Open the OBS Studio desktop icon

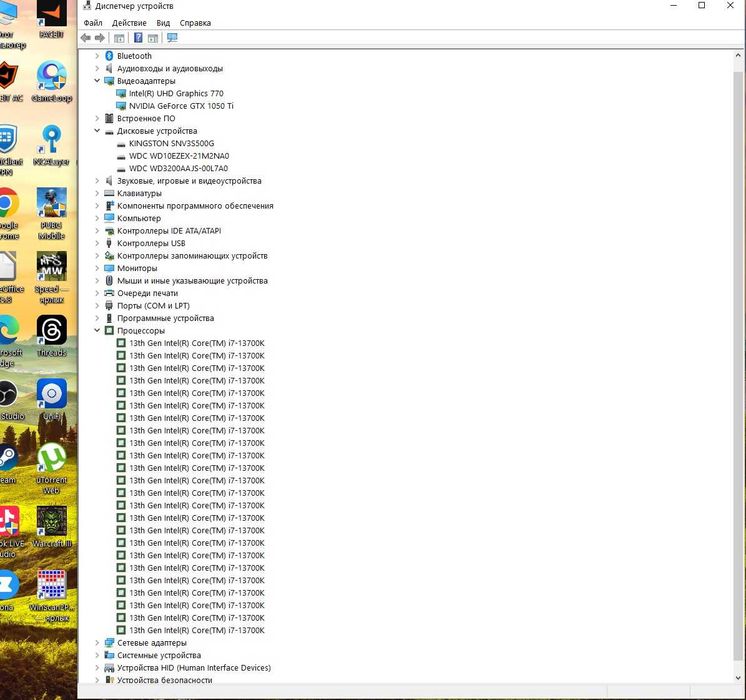(9, 400)
